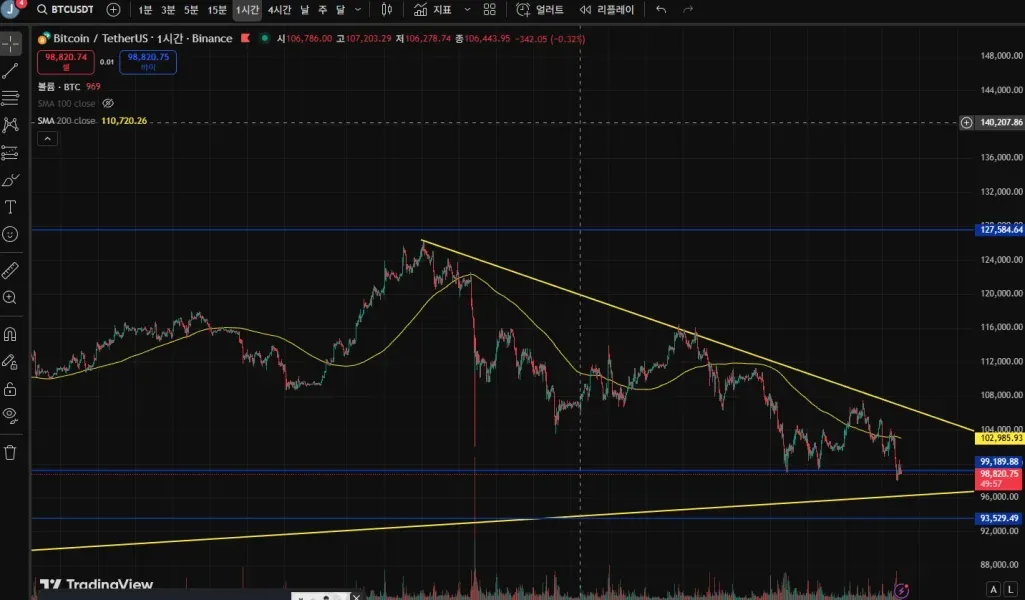Switch to the daily 날 timeframe
Screen dimensions: 1025x600
305,10
